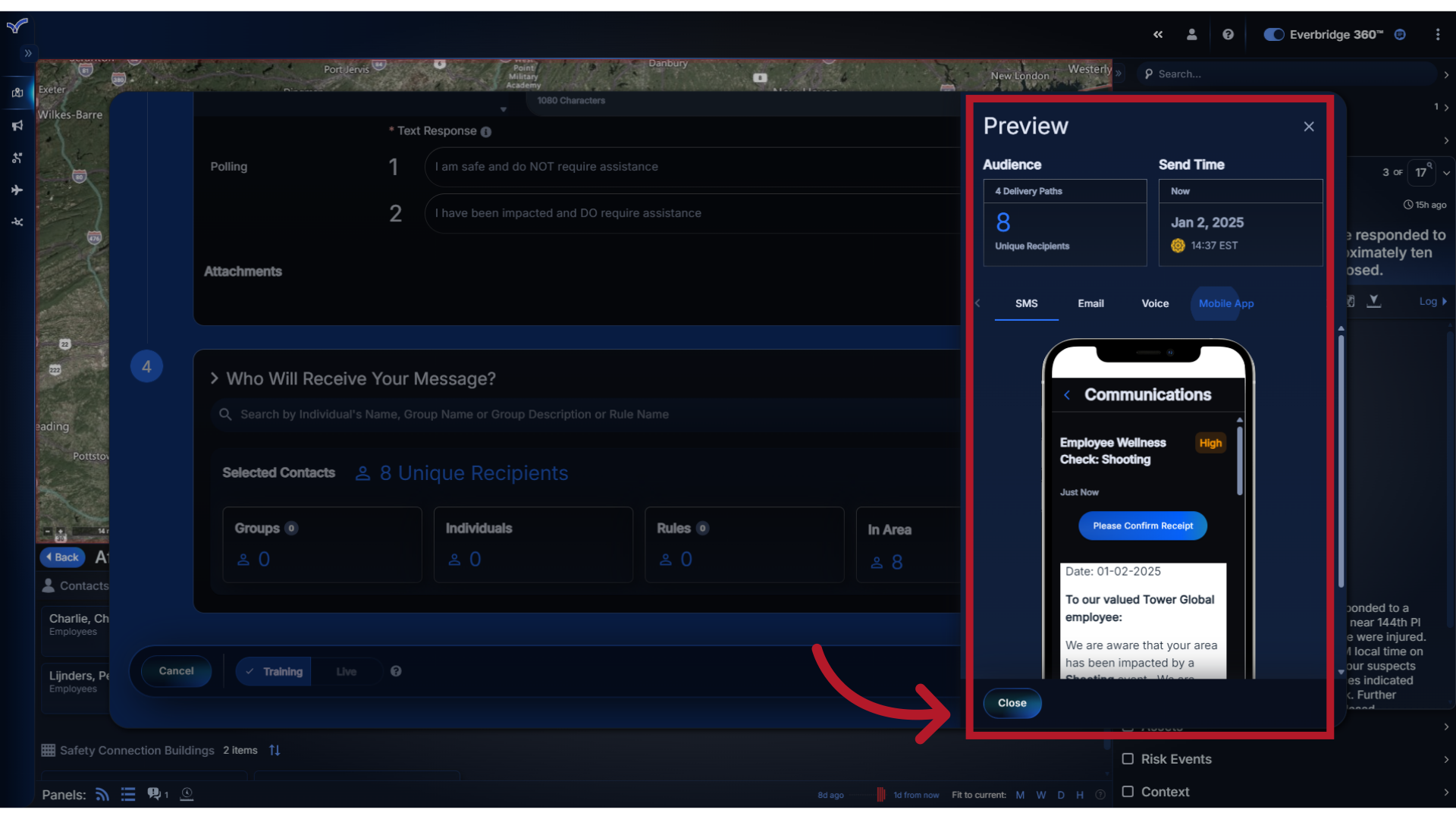Open the feed panel icon next to Panels
The image size is (1456, 819).
click(x=102, y=794)
